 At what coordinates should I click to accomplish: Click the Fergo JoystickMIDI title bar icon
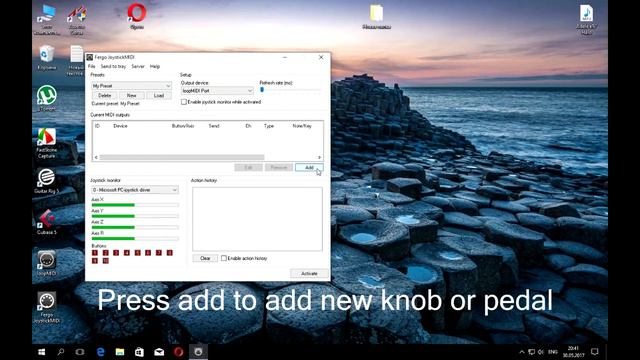coord(90,57)
